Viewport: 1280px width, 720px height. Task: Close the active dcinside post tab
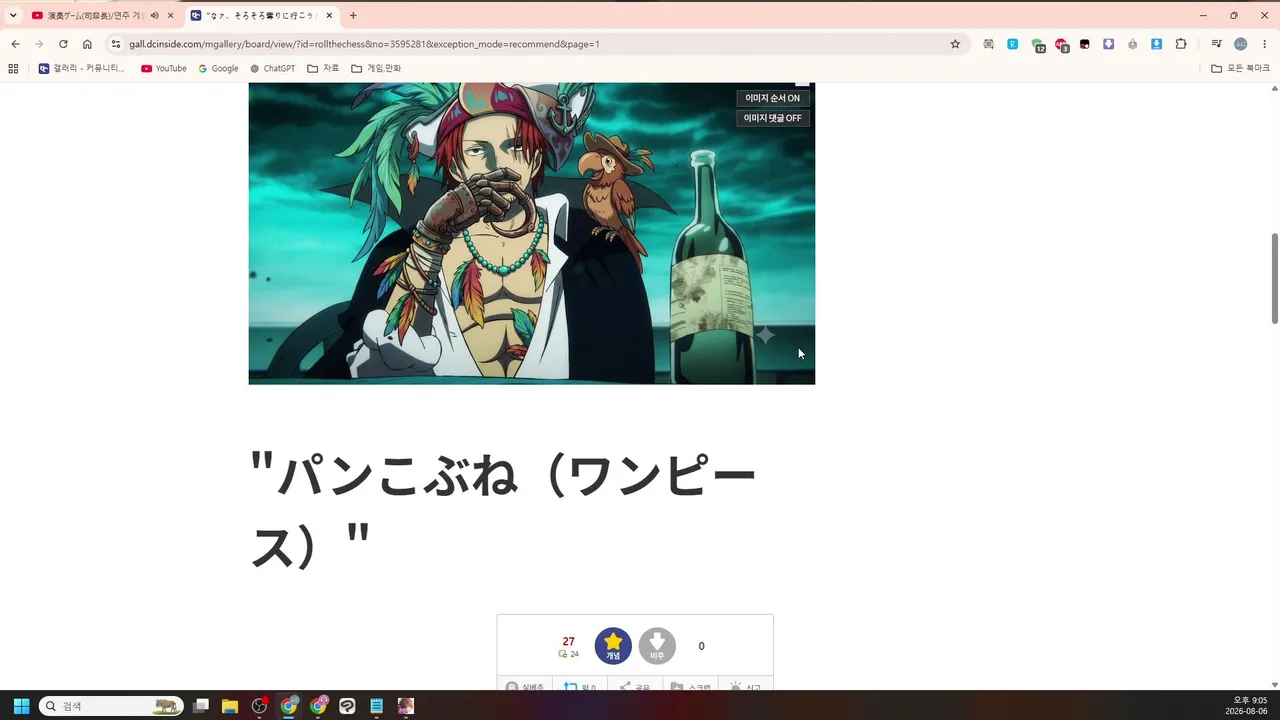pos(329,15)
